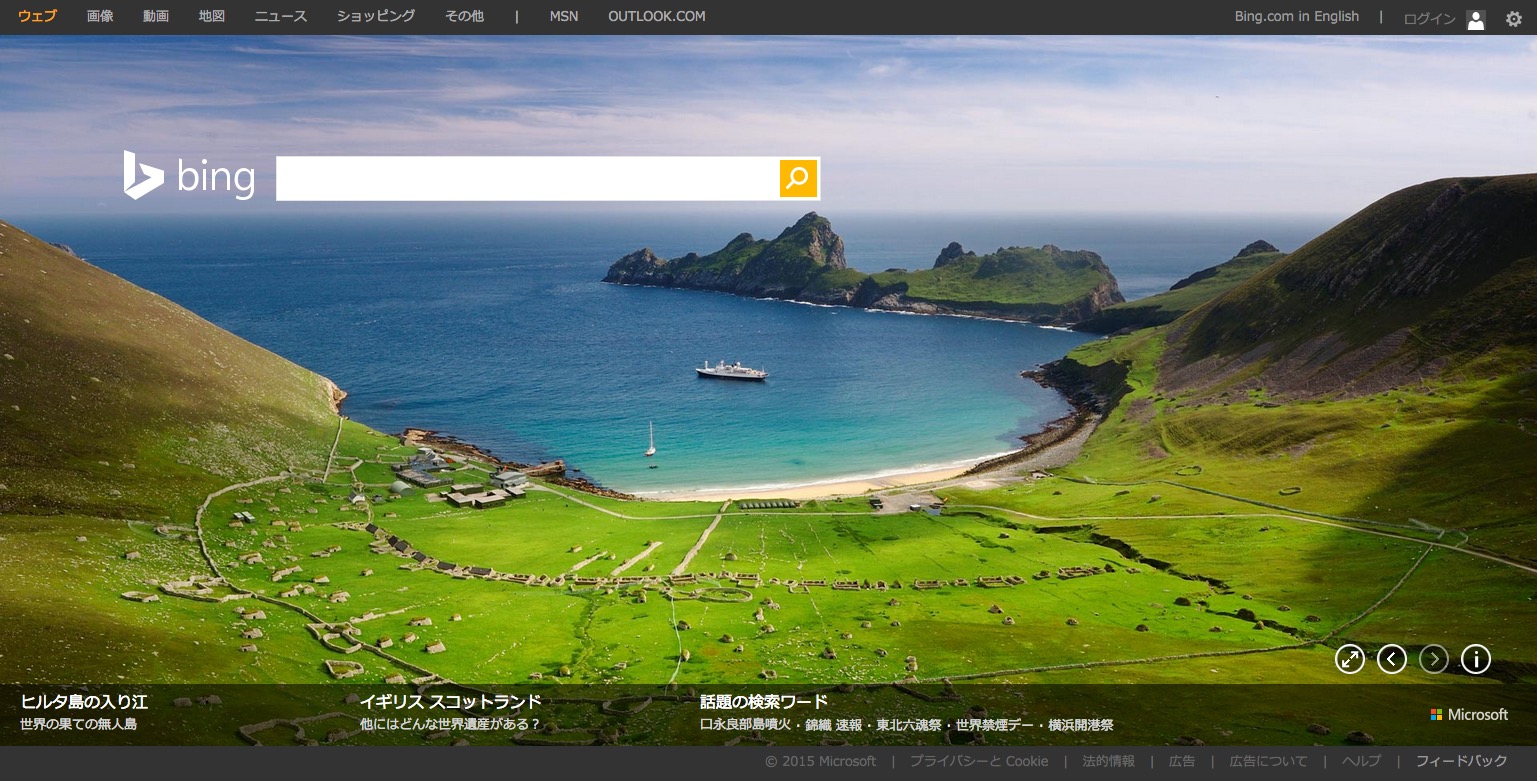
Task: Open image info icon
Action: 1476,659
